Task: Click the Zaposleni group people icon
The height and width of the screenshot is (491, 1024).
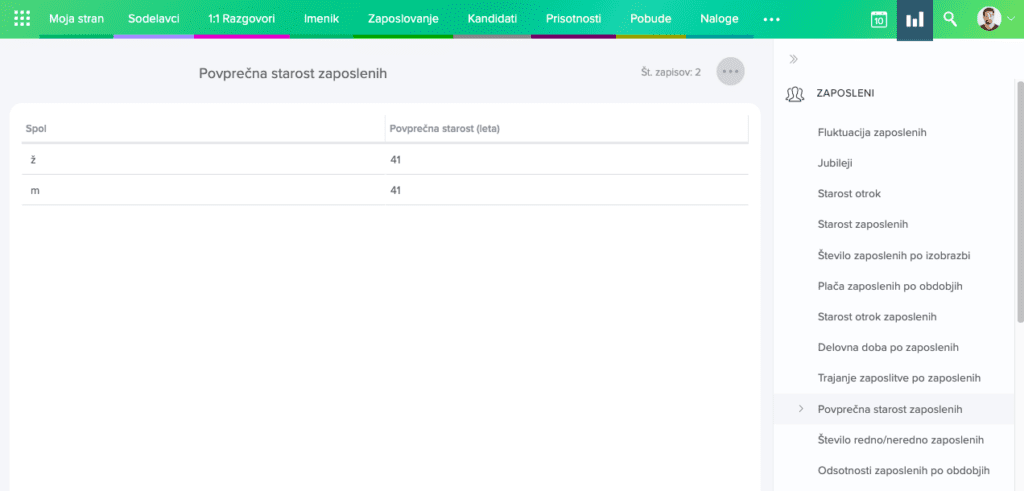Action: [x=796, y=93]
